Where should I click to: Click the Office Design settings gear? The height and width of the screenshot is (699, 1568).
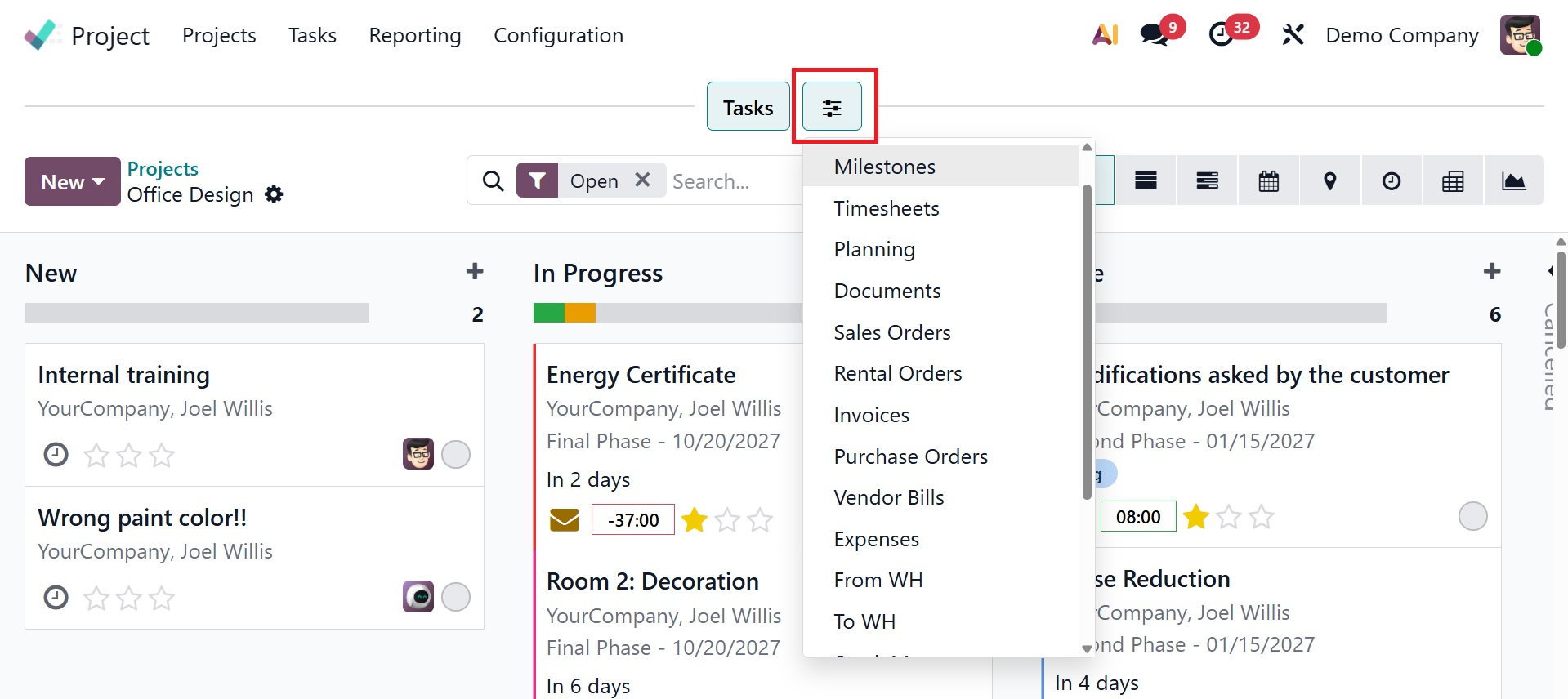275,194
